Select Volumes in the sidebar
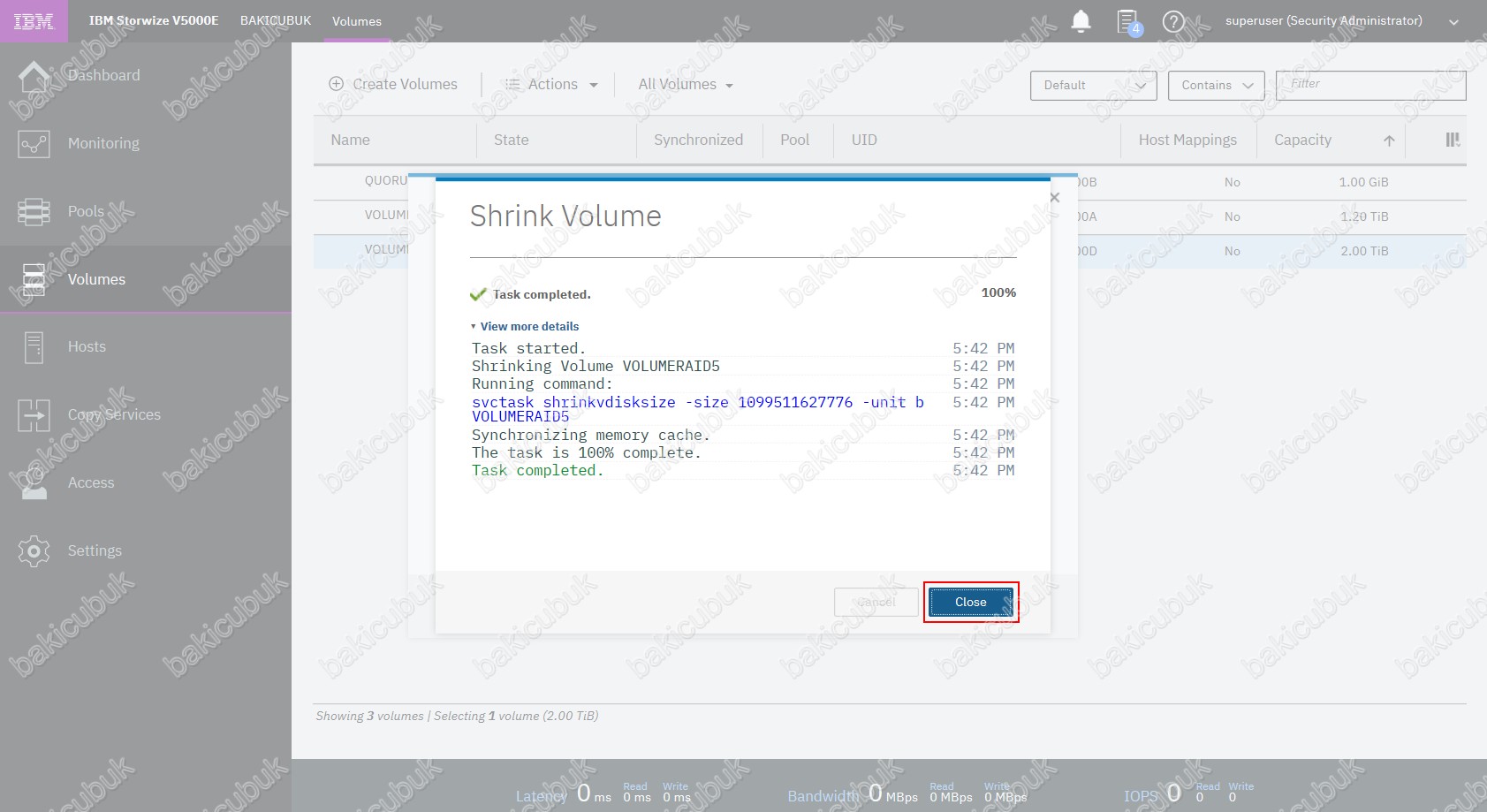1487x812 pixels. [x=146, y=279]
